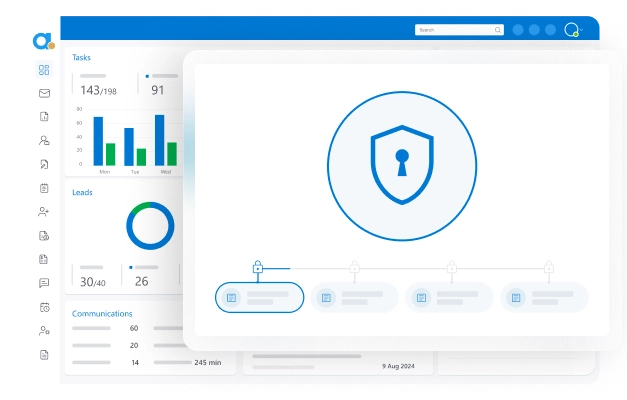The height and width of the screenshot is (400, 627).
Task: Open the document with clock badge icon
Action: coord(44,236)
